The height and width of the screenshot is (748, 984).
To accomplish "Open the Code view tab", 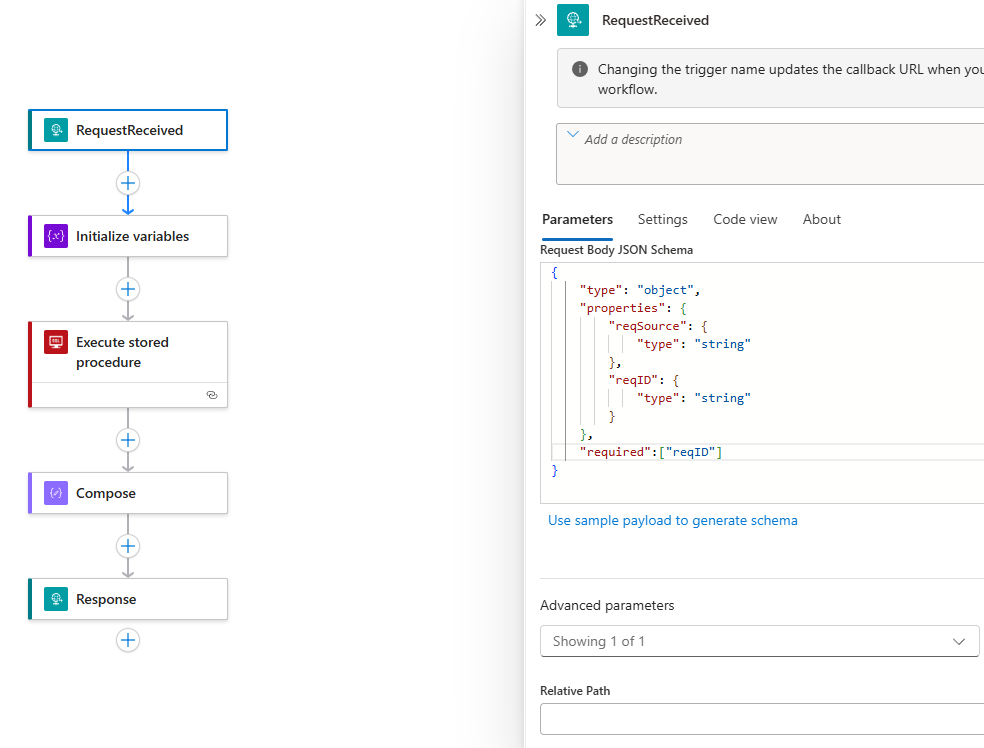I will [x=745, y=219].
